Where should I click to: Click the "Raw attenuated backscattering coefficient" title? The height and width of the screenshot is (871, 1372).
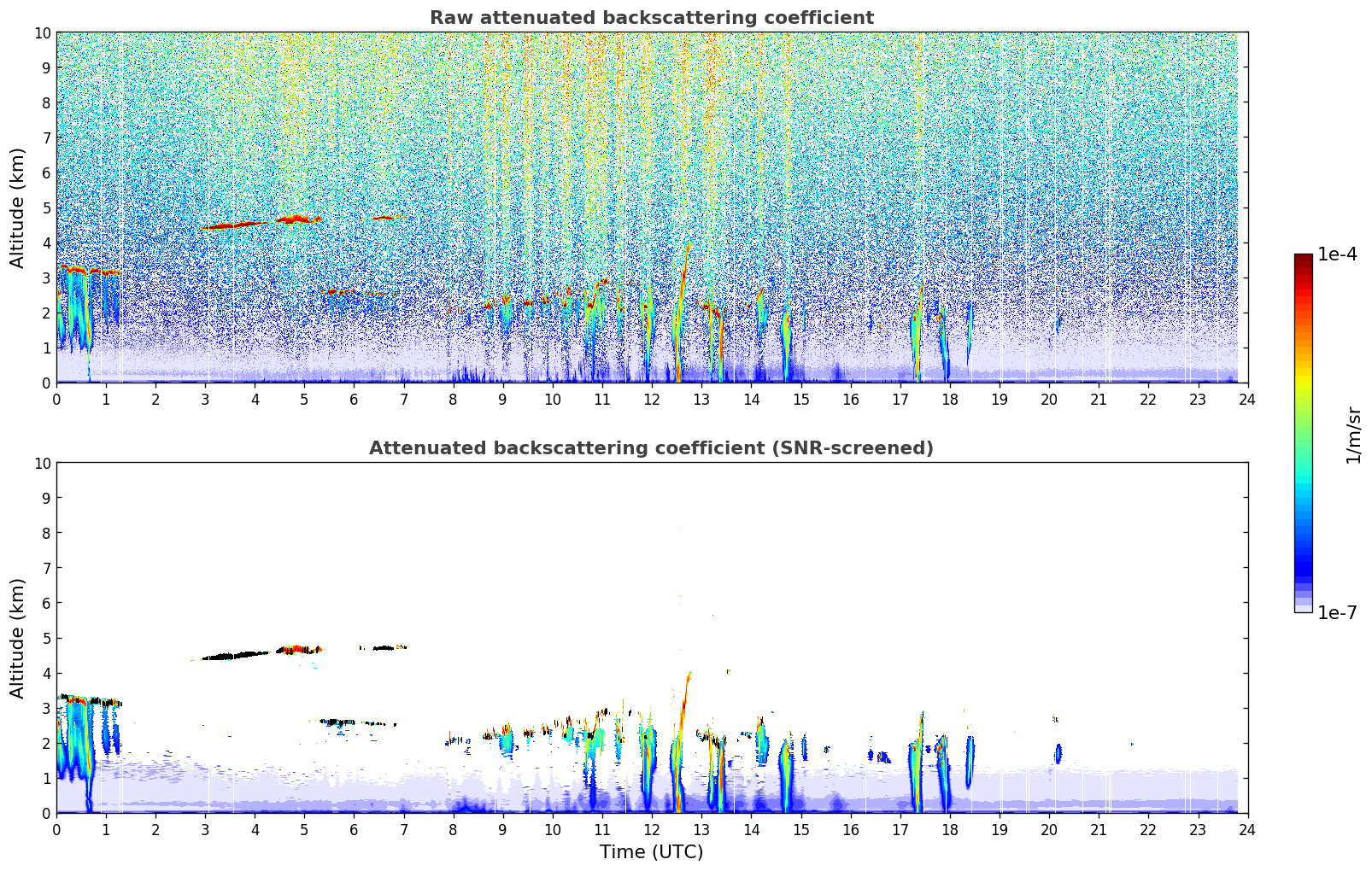pos(651,18)
